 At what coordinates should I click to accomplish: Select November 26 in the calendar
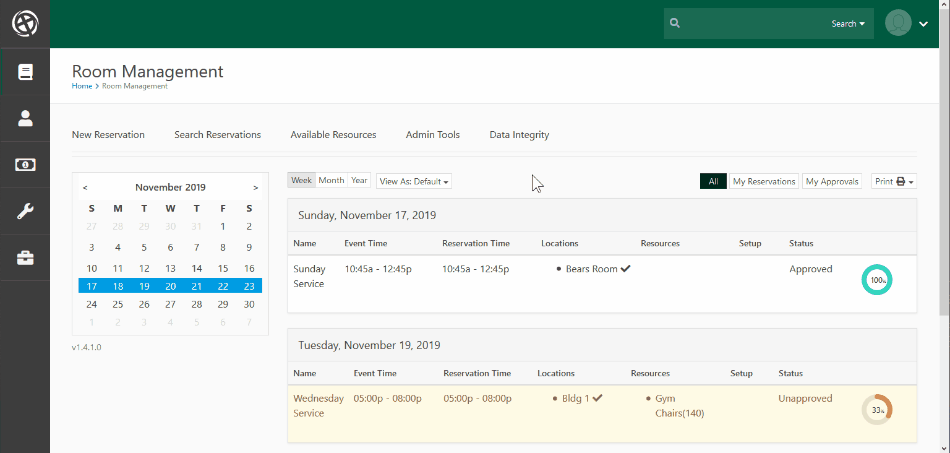tap(144, 305)
